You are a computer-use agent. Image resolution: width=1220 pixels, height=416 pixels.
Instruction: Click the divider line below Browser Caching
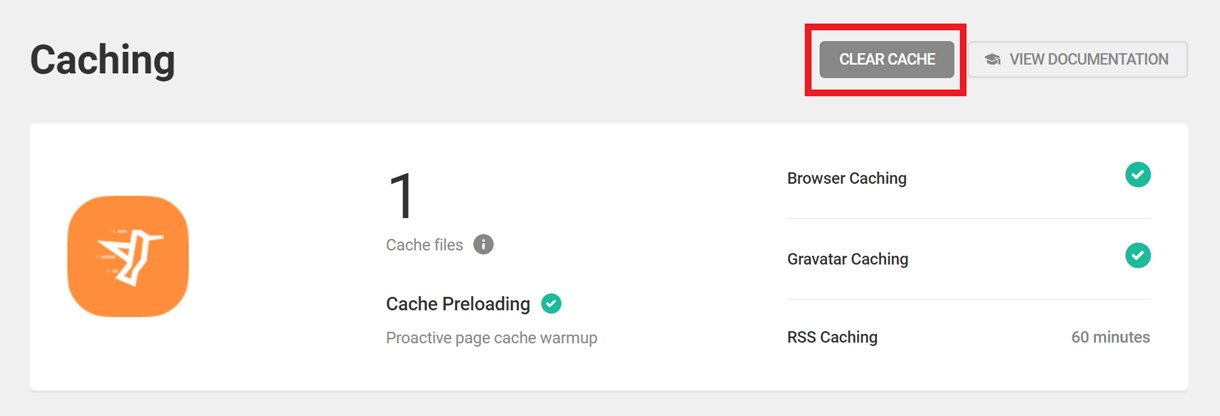pyautogui.click(x=969, y=218)
